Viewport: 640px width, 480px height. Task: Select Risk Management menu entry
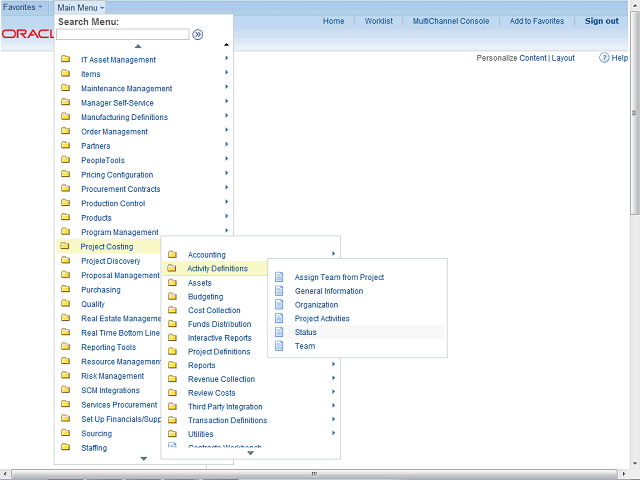coord(113,376)
